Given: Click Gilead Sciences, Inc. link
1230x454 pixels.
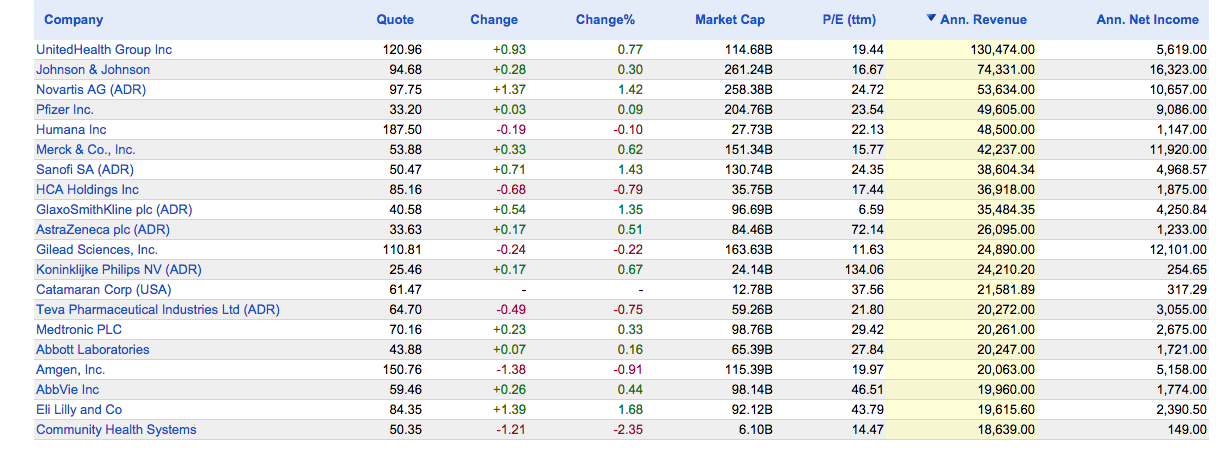Looking at the screenshot, I should coord(97,250).
